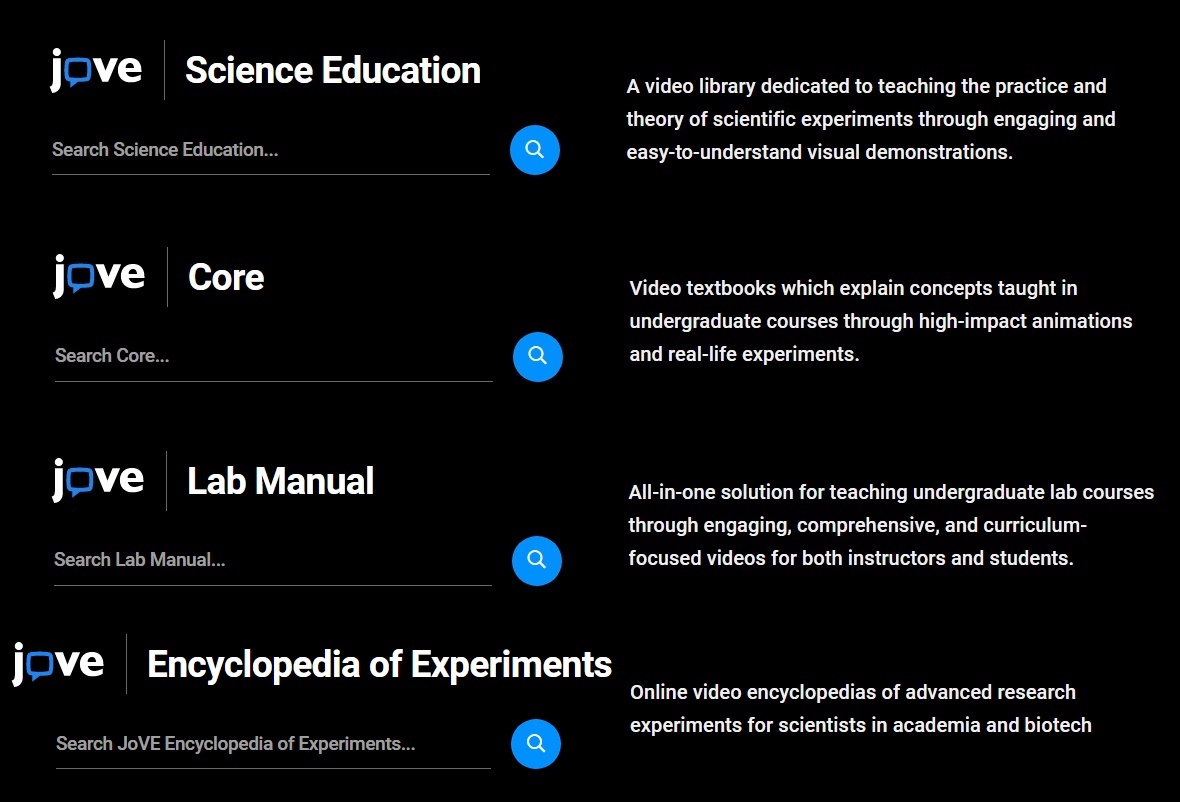The image size is (1180, 802).
Task: Click the online video encyclopedias description text
Action: pos(860,709)
